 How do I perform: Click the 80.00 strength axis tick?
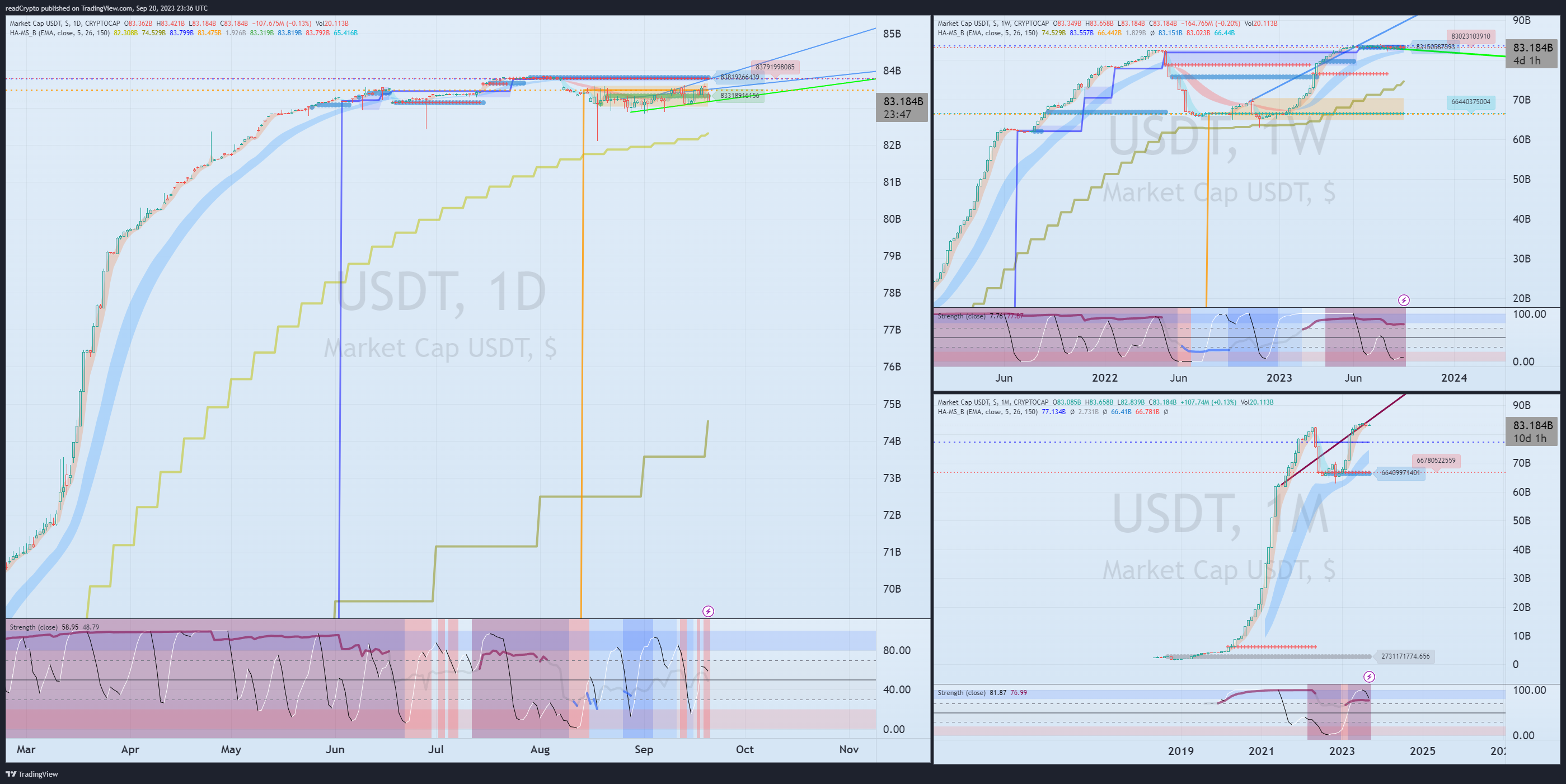tap(897, 650)
